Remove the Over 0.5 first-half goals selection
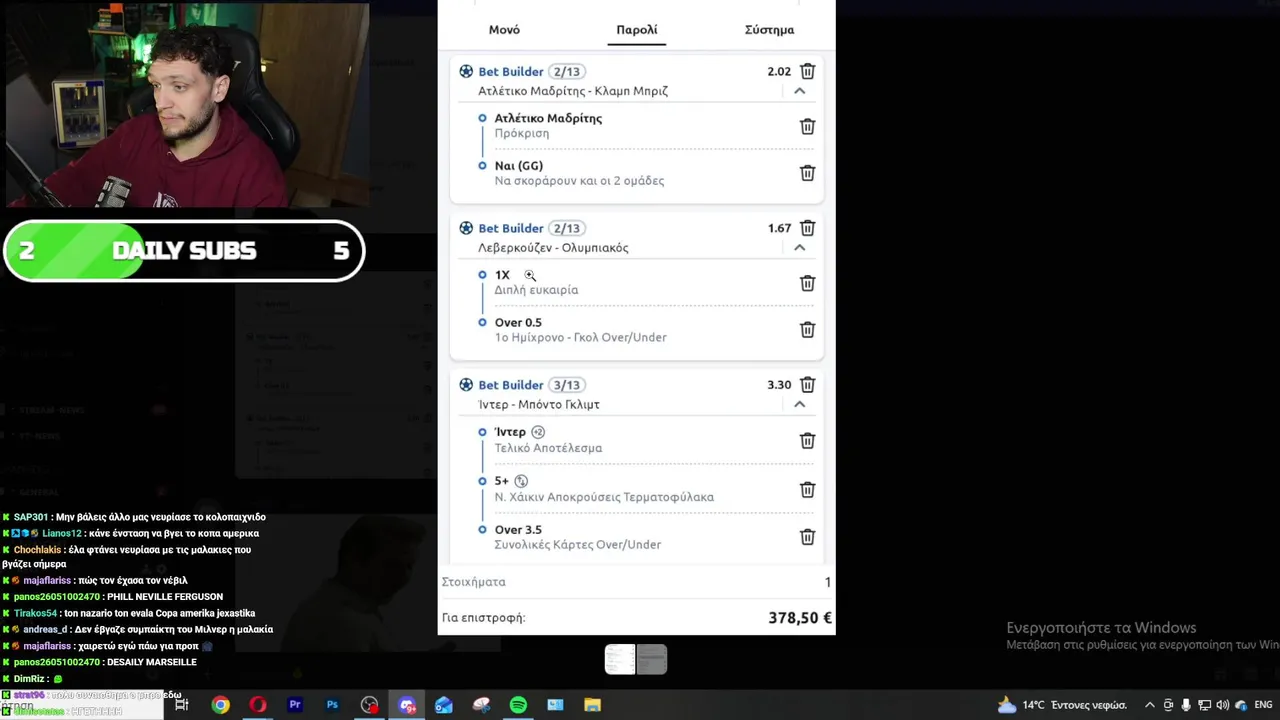This screenshot has height=720, width=1280. [807, 330]
